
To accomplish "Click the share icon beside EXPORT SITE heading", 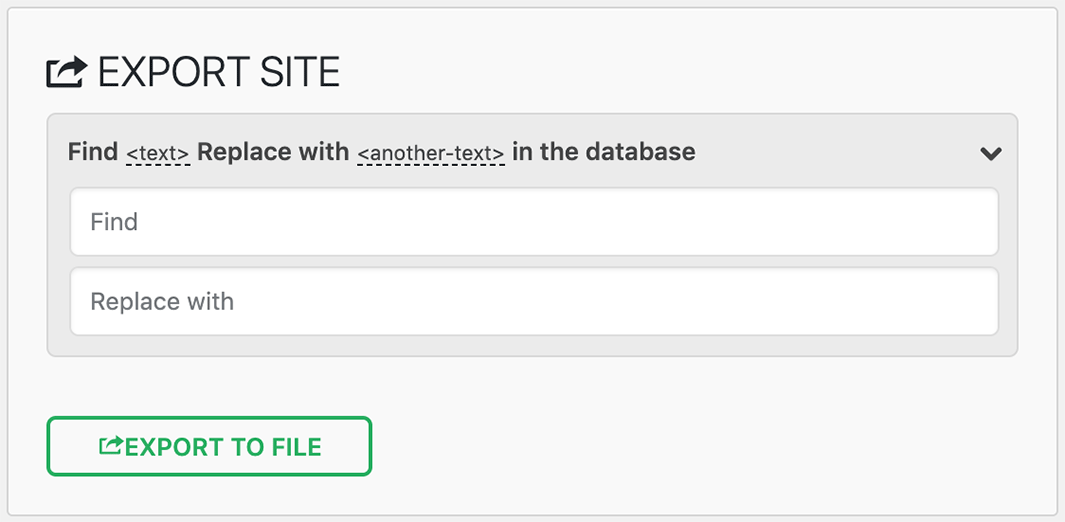I will (67, 72).
